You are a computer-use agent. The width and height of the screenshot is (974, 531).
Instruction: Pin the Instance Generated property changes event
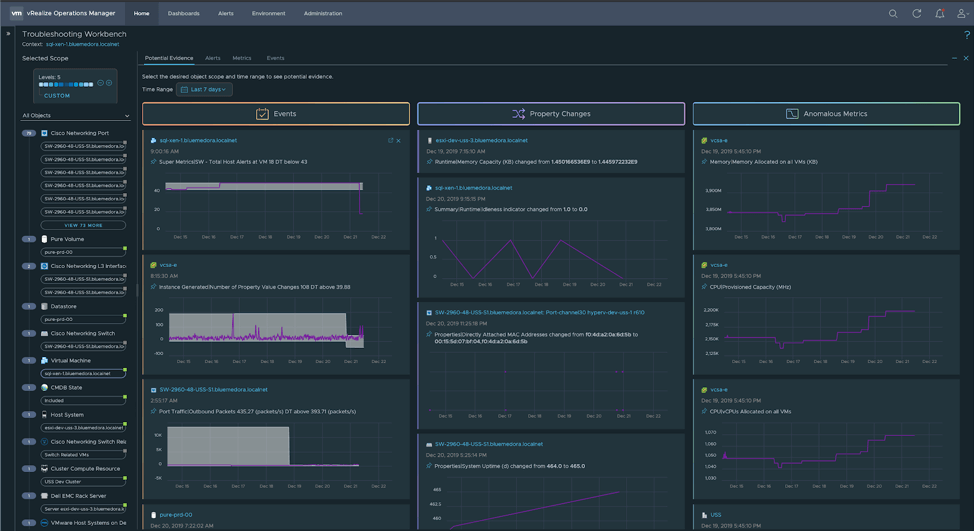point(153,287)
